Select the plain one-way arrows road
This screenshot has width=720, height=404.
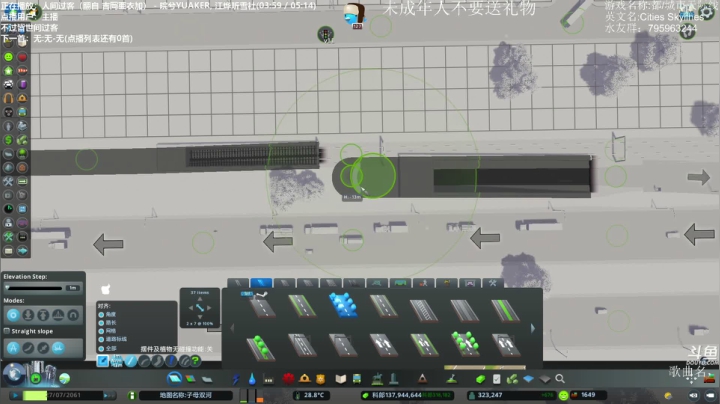383,345
